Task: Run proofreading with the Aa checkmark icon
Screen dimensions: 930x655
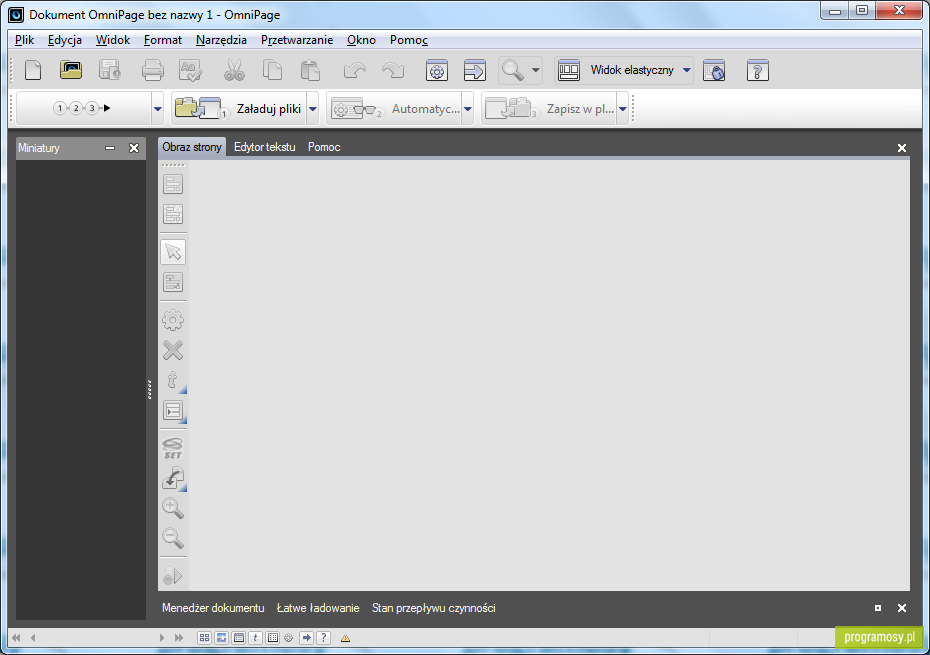Action: click(191, 70)
